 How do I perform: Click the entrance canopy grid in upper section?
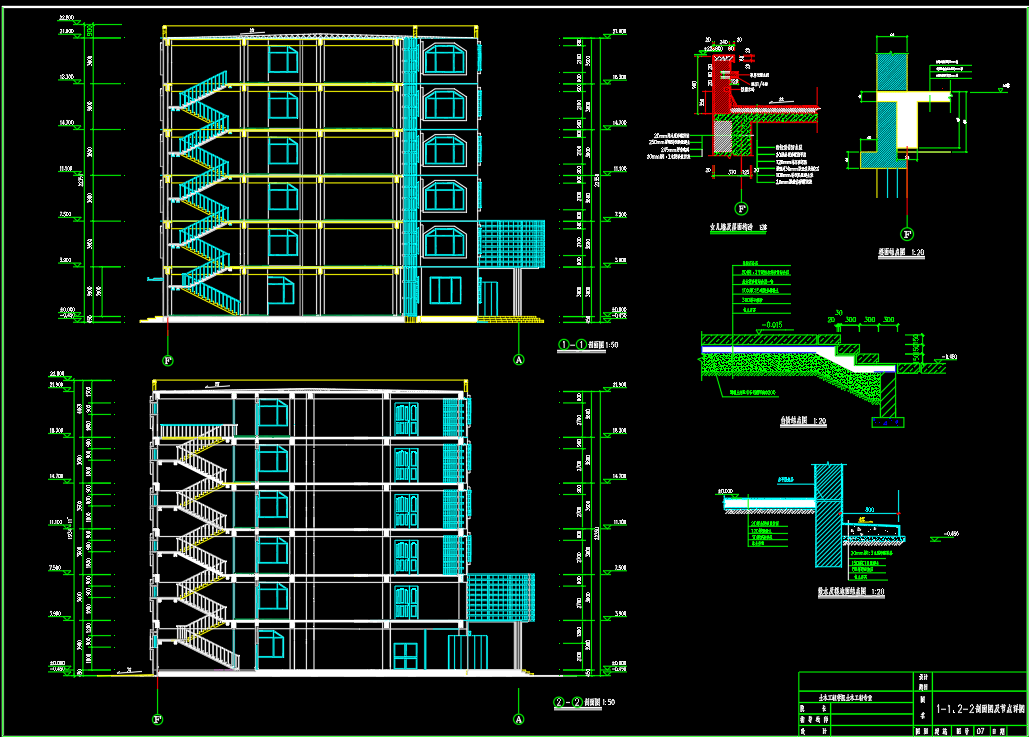pyautogui.click(x=510, y=243)
